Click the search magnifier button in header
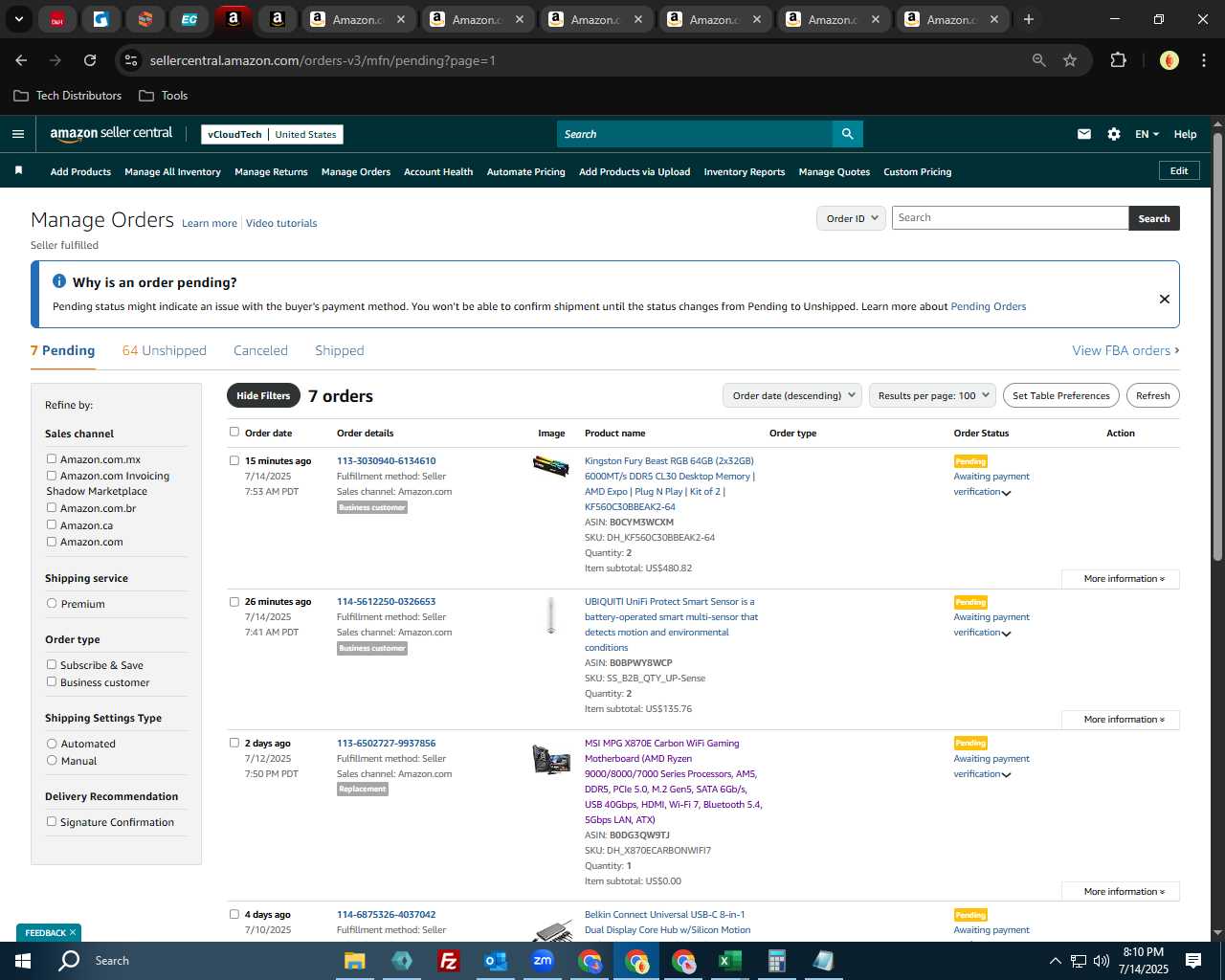 (x=847, y=134)
